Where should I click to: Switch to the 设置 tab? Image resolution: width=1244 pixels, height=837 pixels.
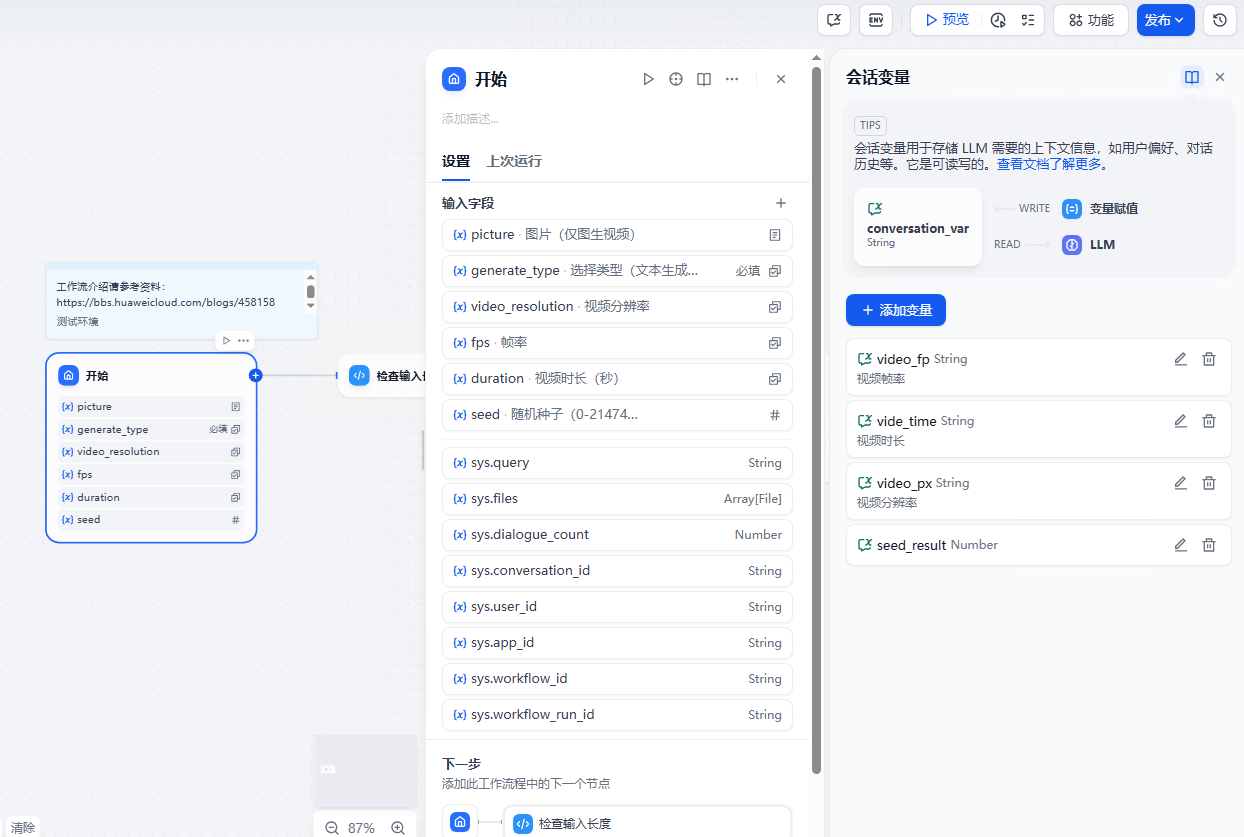click(455, 161)
